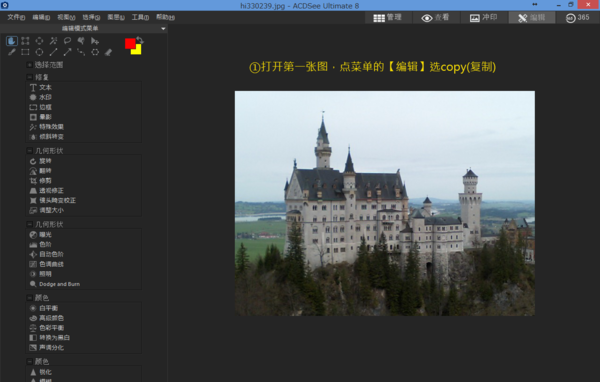Screen dimensions: 600x382
Task: Open the yellow background color swatch
Action: point(137,51)
